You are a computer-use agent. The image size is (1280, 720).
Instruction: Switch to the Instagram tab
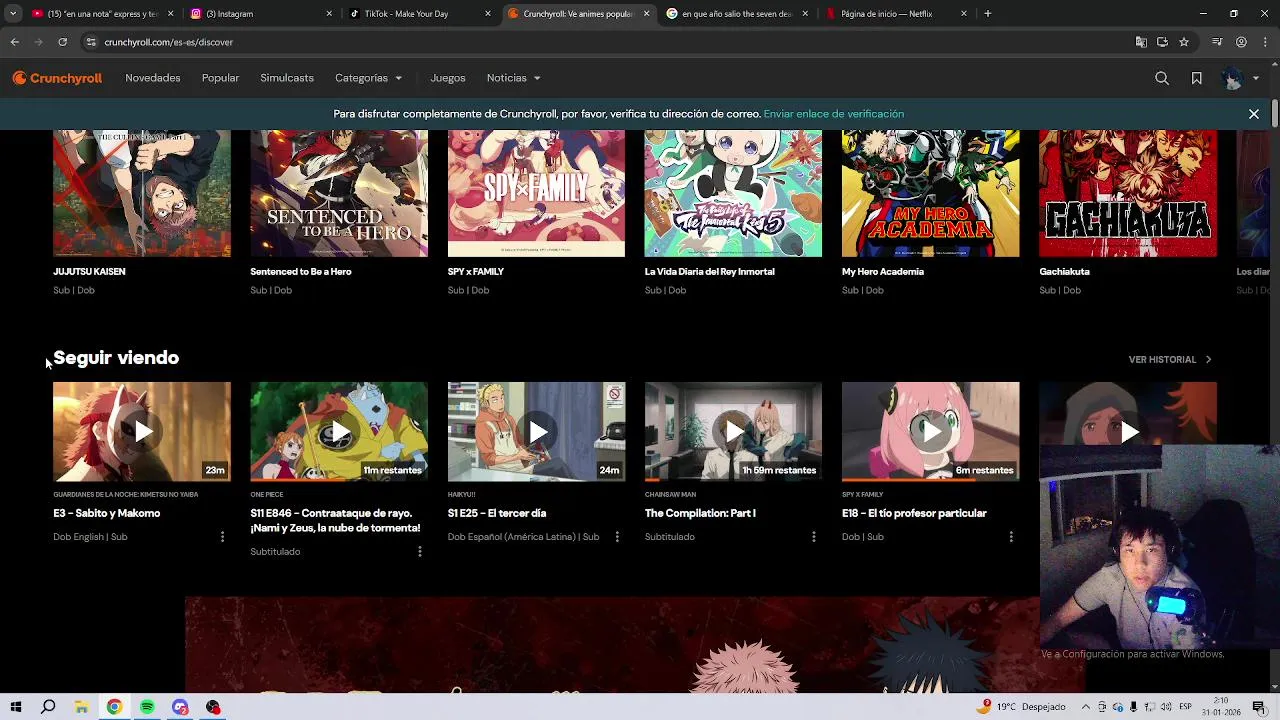(x=260, y=14)
